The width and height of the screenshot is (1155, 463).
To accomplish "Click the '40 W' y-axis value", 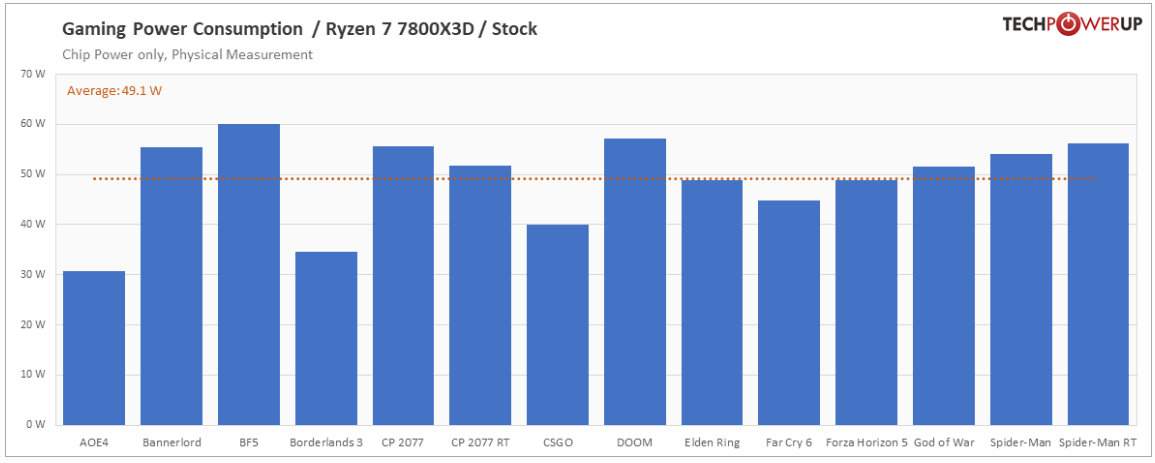I will click(x=35, y=225).
